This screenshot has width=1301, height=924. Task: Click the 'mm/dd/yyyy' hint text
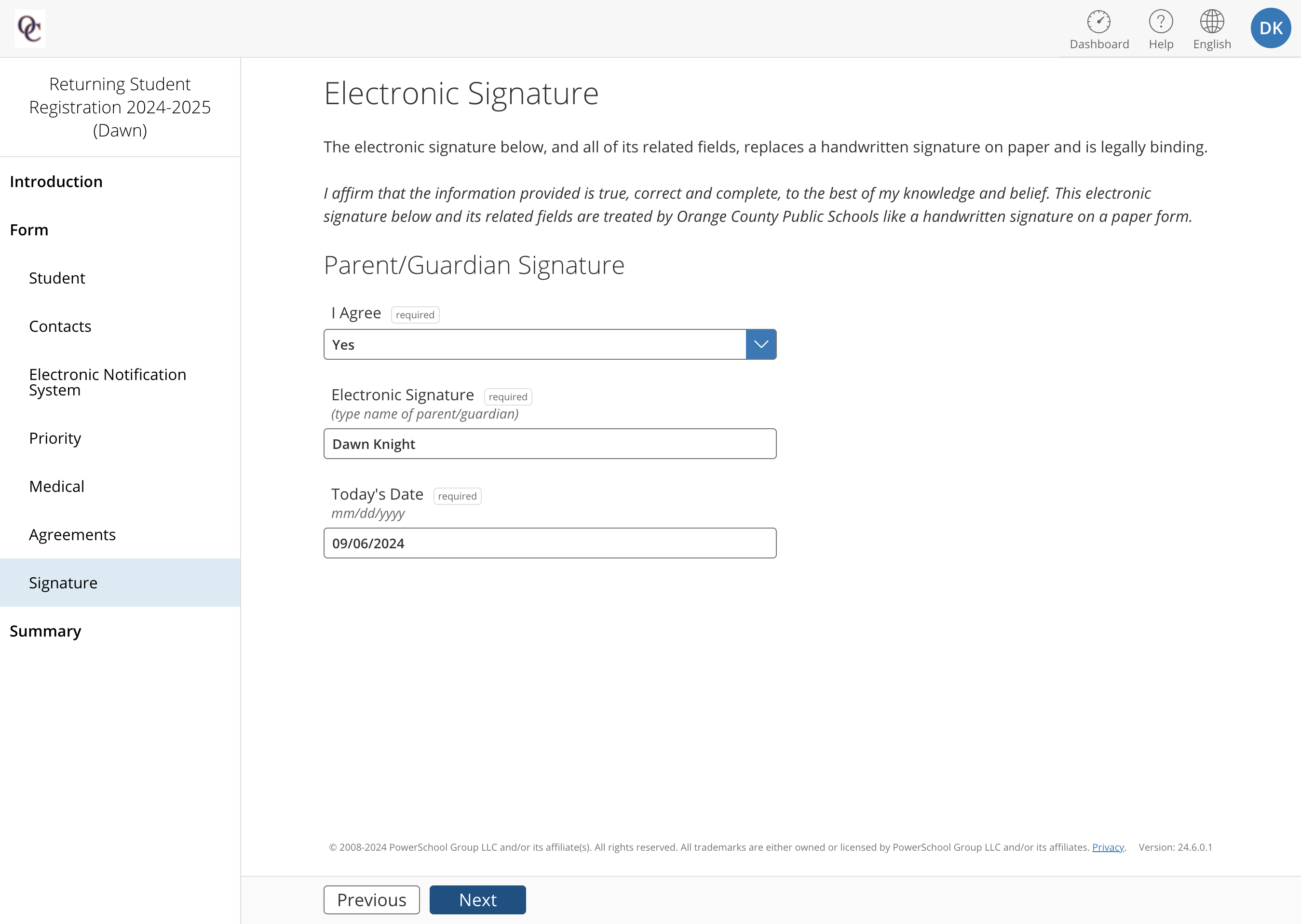click(368, 513)
